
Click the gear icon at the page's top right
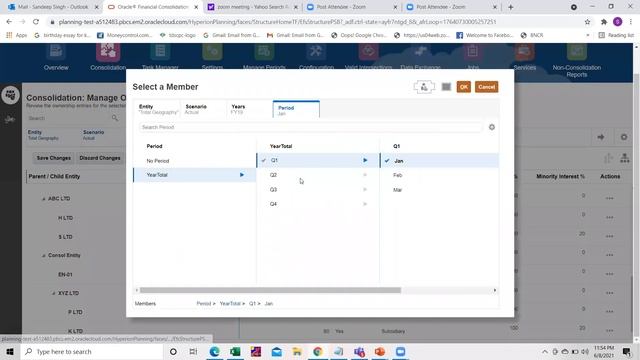pyautogui.click(x=624, y=137)
